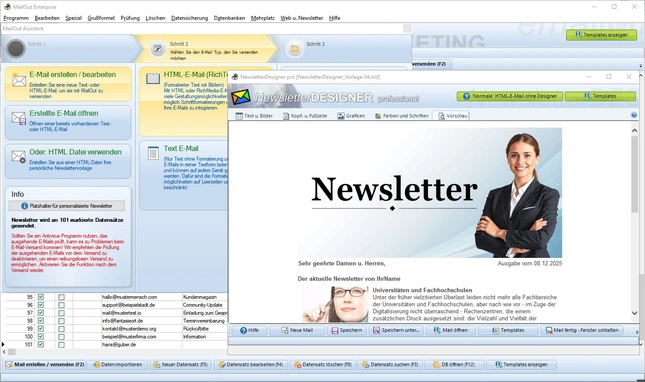Switch to Text u. Bilder tab

254,116
